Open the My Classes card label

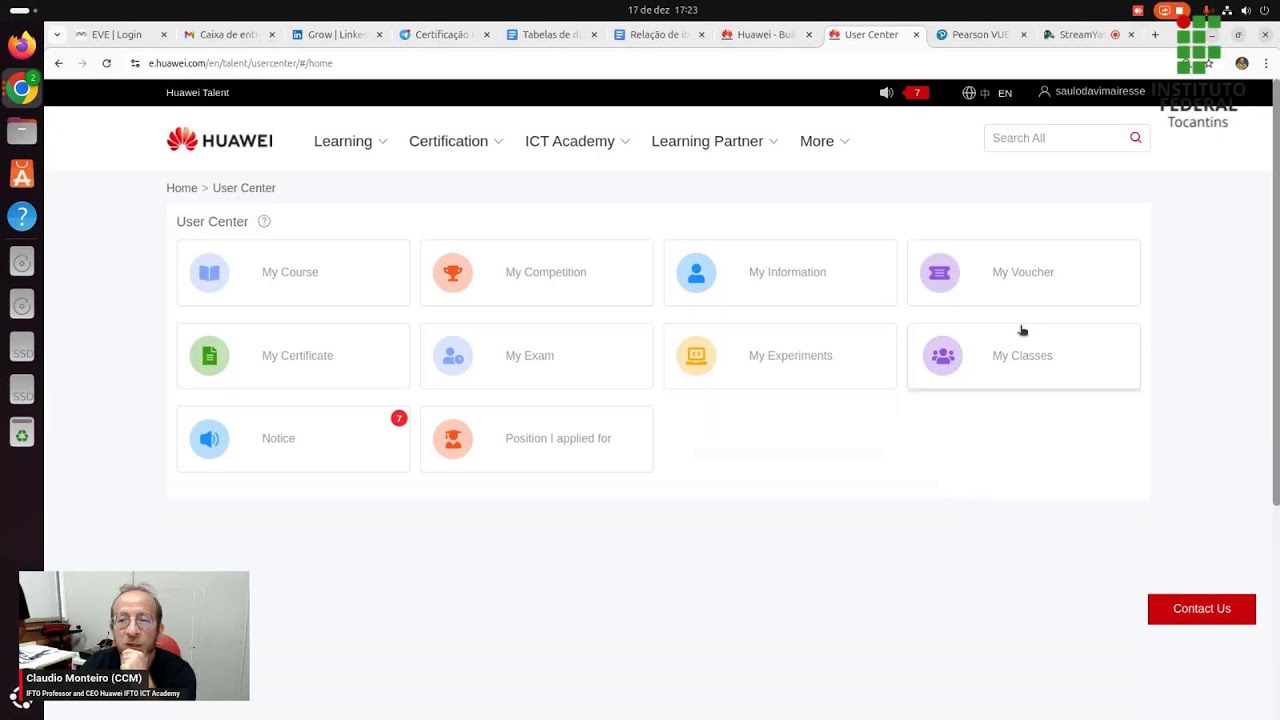click(1022, 356)
